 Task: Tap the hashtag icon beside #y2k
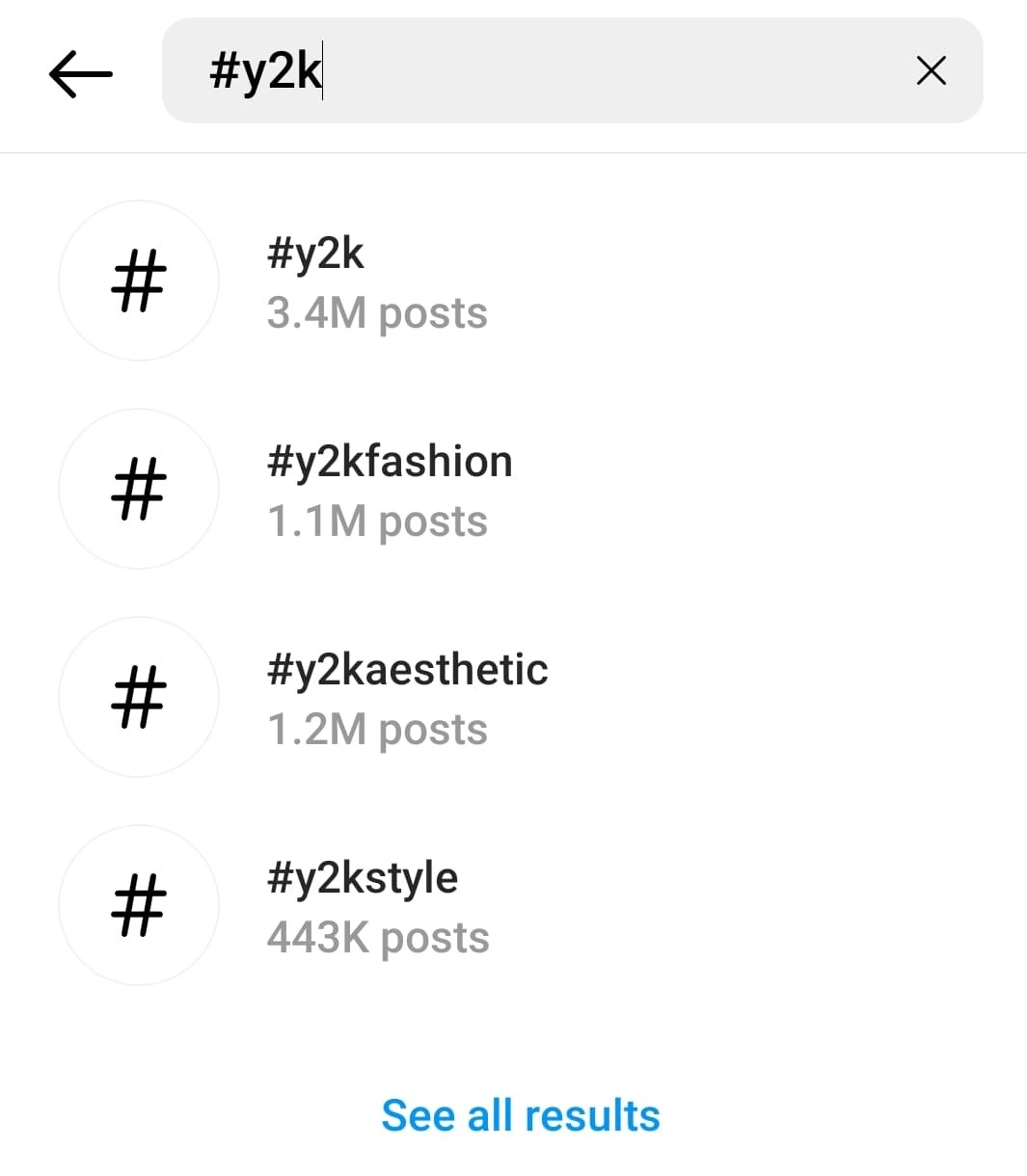point(139,281)
